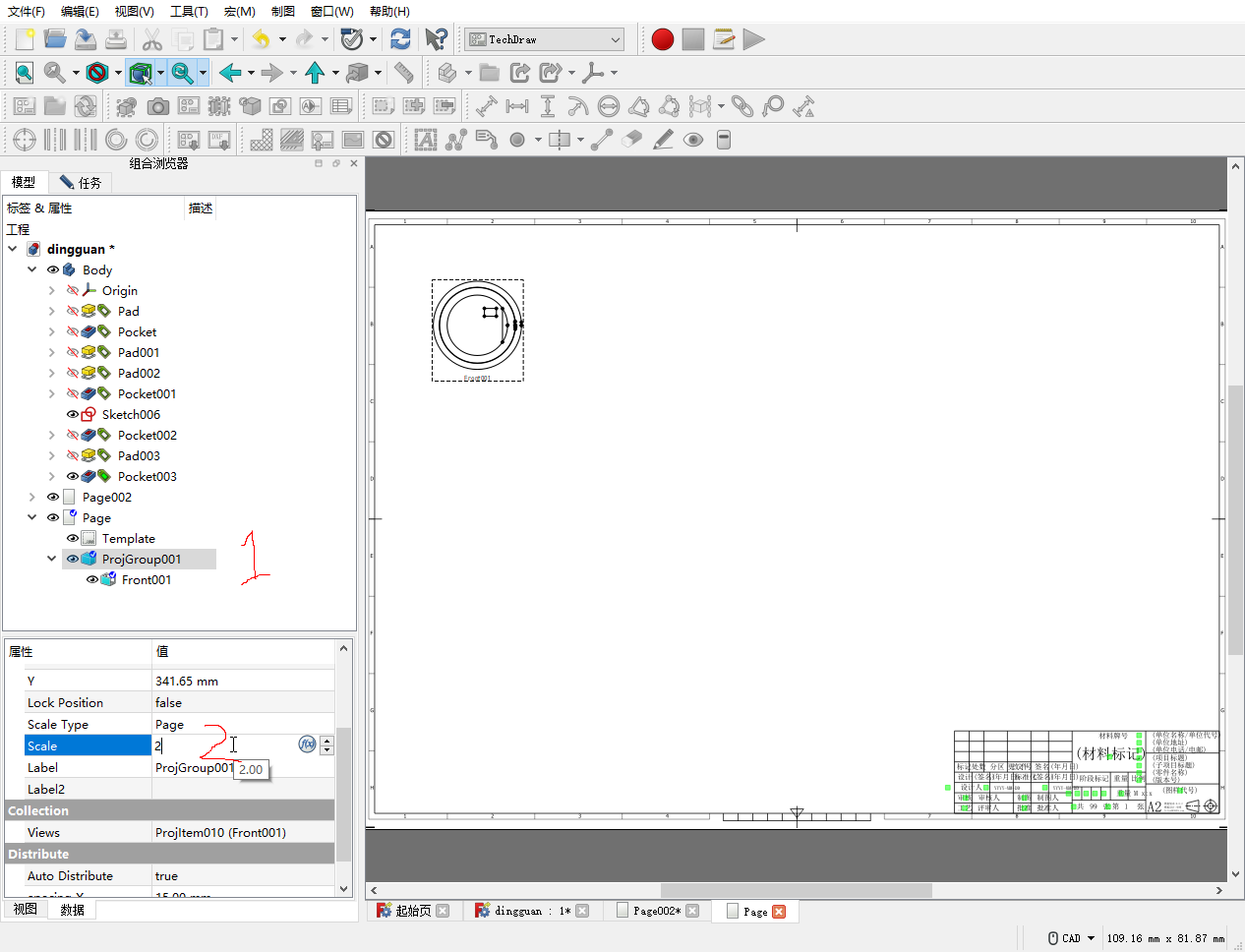Open a file with folder icon
Screen dimensions: 1245x952
55,39
